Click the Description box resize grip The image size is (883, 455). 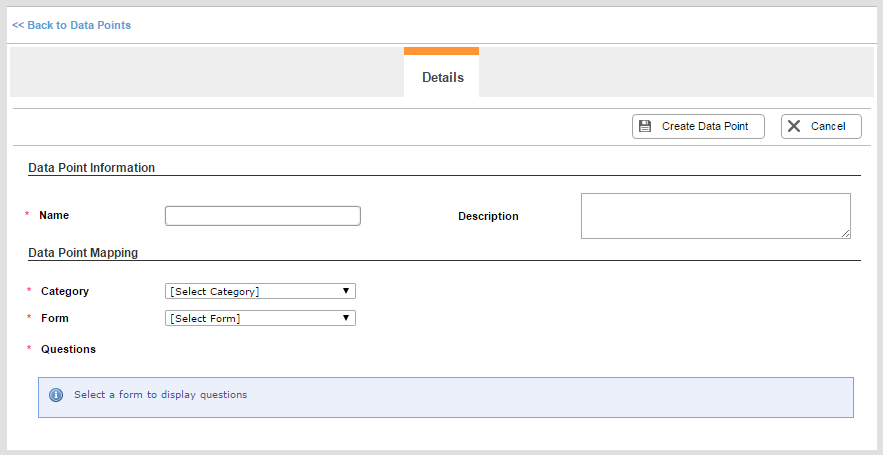[846, 234]
